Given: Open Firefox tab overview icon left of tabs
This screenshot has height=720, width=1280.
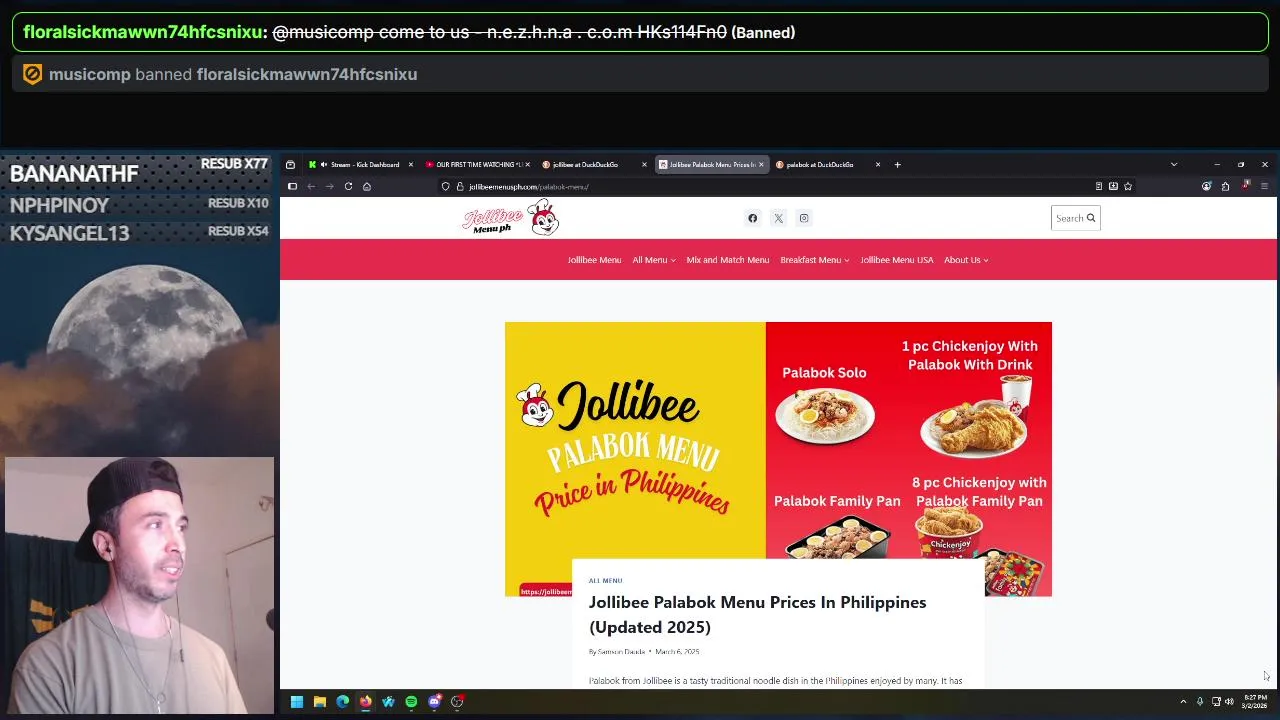Looking at the screenshot, I should coord(290,164).
